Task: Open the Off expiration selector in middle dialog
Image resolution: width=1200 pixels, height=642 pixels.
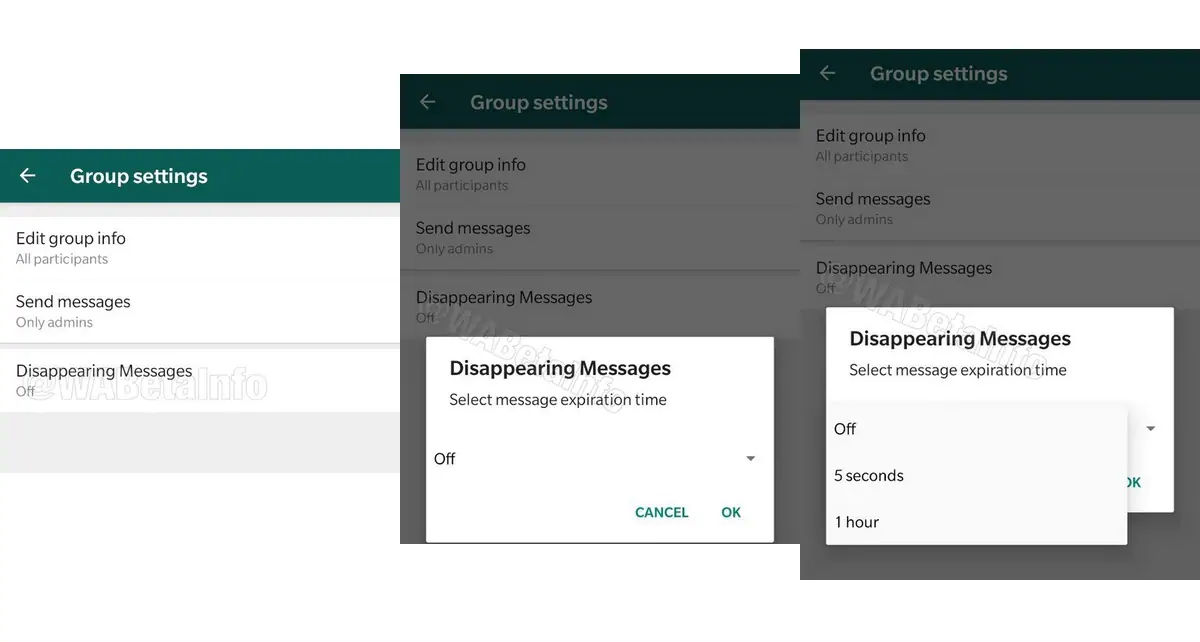Action: (x=590, y=459)
